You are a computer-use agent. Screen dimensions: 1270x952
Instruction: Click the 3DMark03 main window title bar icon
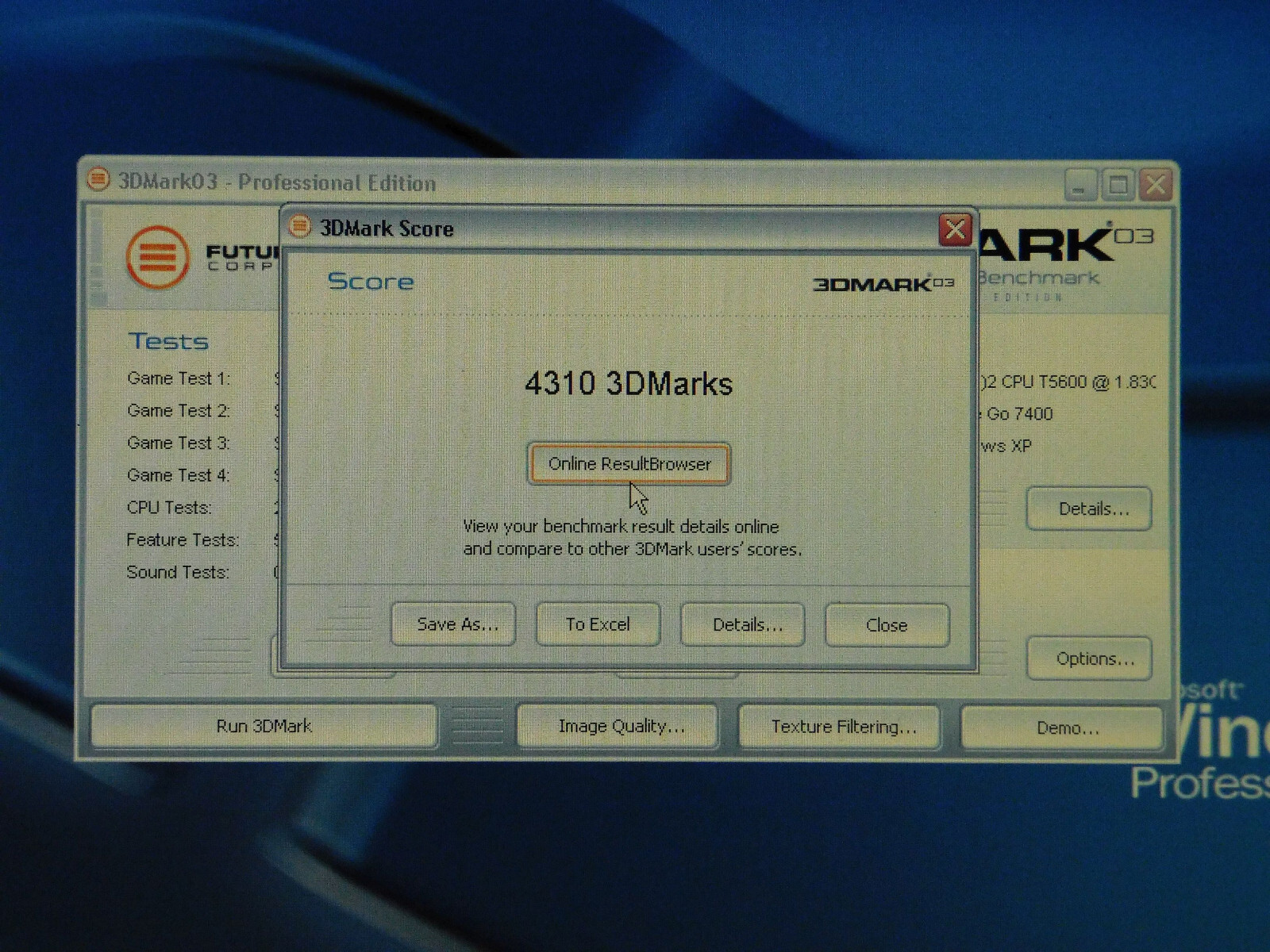click(x=98, y=179)
